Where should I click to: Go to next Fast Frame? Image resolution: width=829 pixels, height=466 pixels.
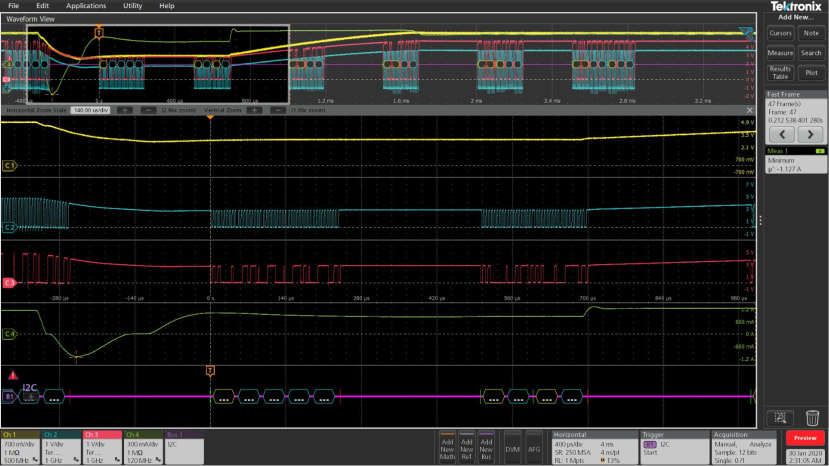click(809, 134)
